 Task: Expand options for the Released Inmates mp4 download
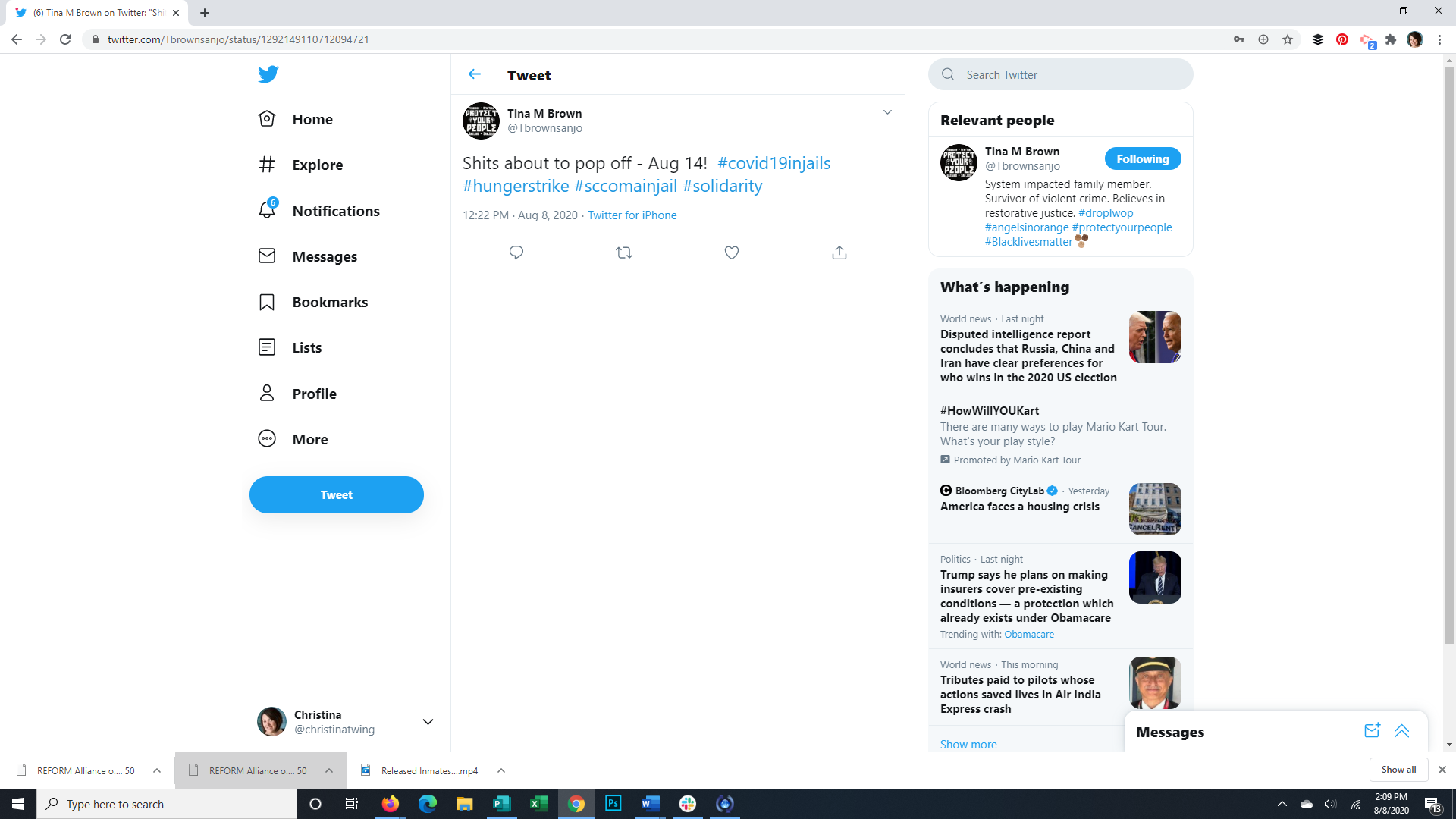click(x=501, y=770)
